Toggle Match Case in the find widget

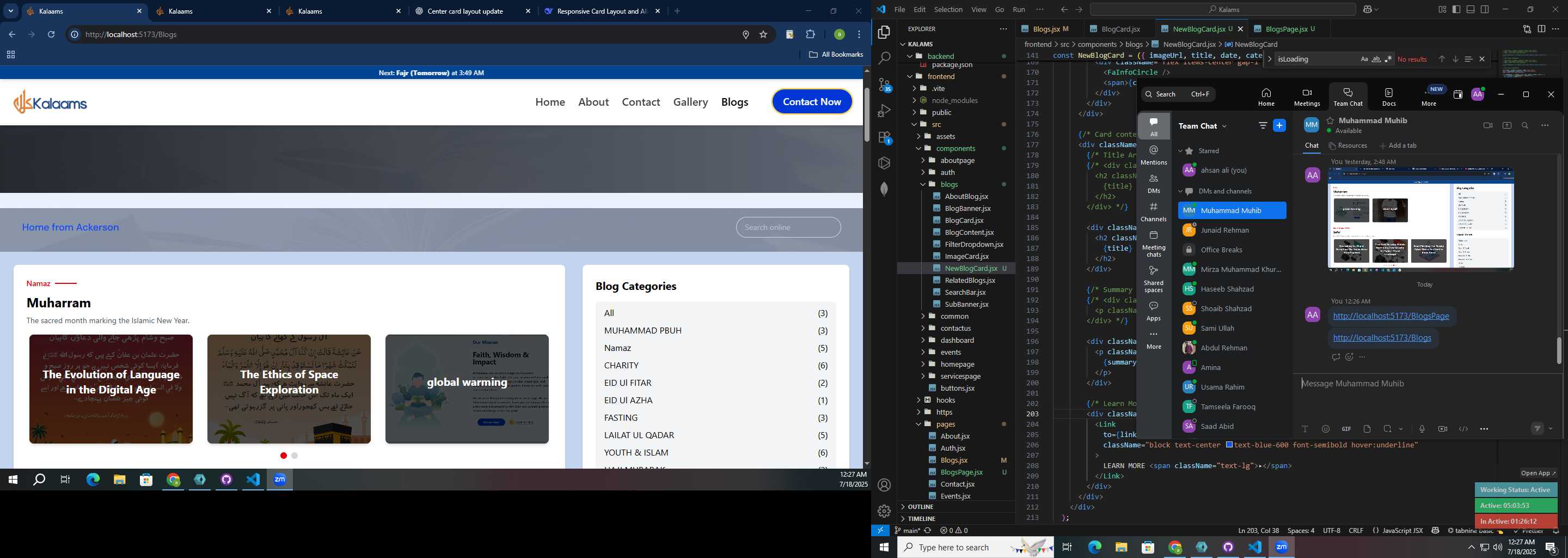coord(1364,59)
